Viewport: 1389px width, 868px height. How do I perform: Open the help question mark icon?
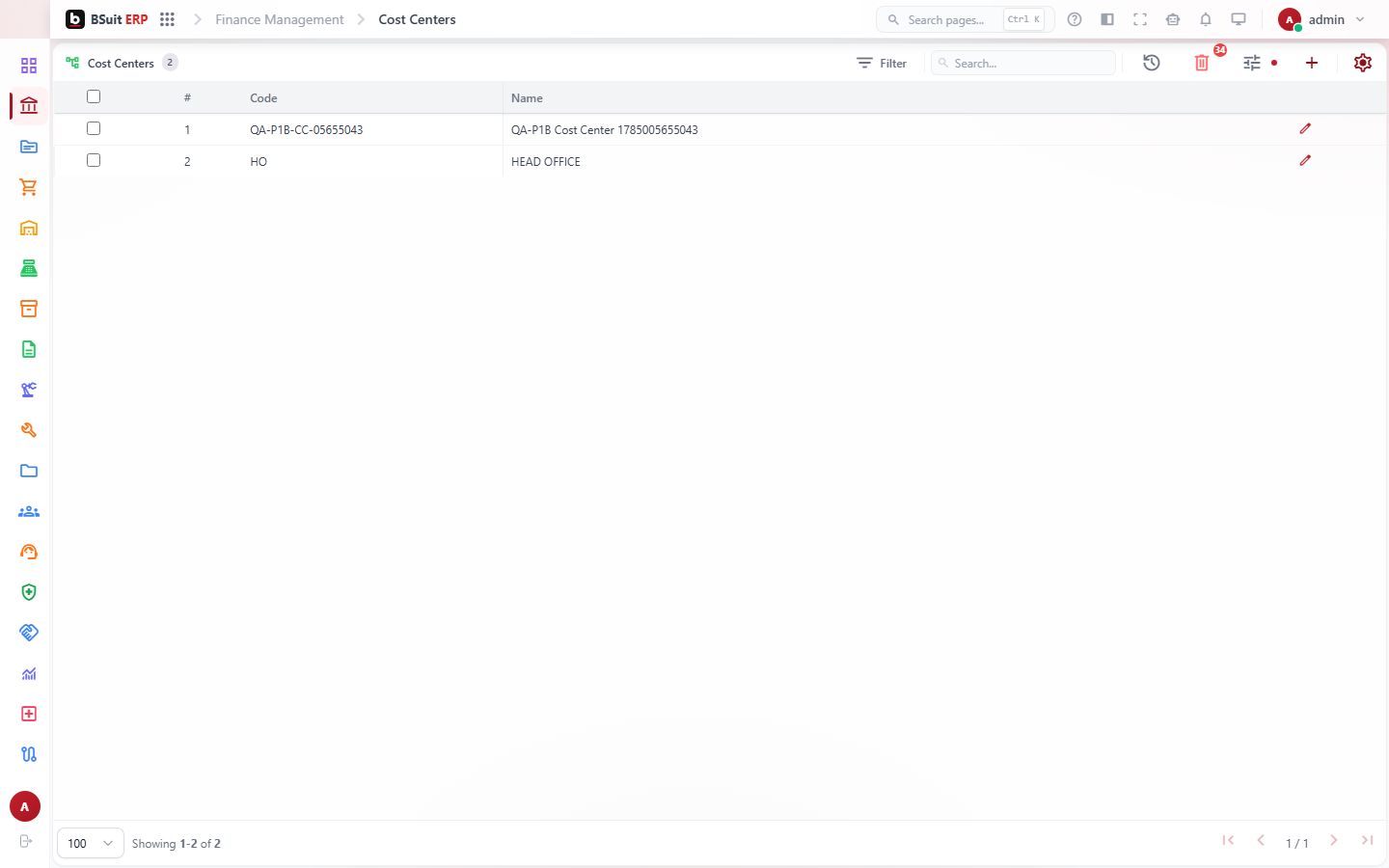1075,19
